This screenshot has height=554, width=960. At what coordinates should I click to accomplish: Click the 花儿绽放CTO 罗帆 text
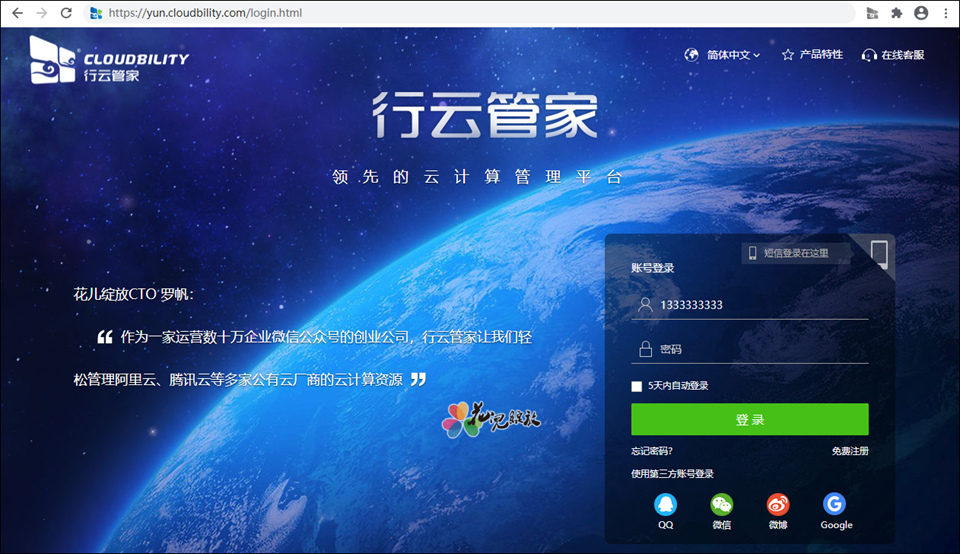tap(133, 294)
